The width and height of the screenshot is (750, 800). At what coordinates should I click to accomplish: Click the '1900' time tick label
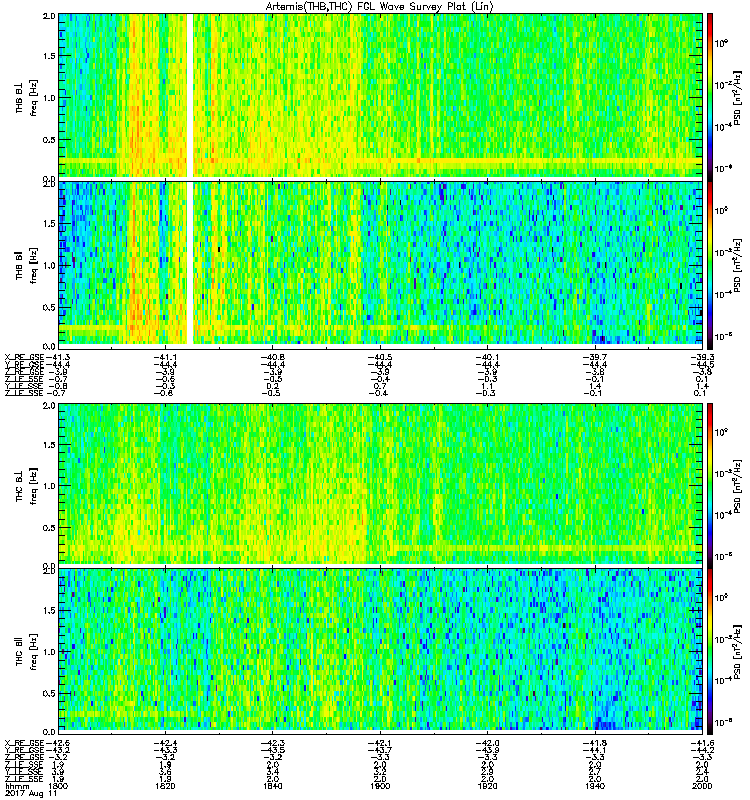point(380,786)
